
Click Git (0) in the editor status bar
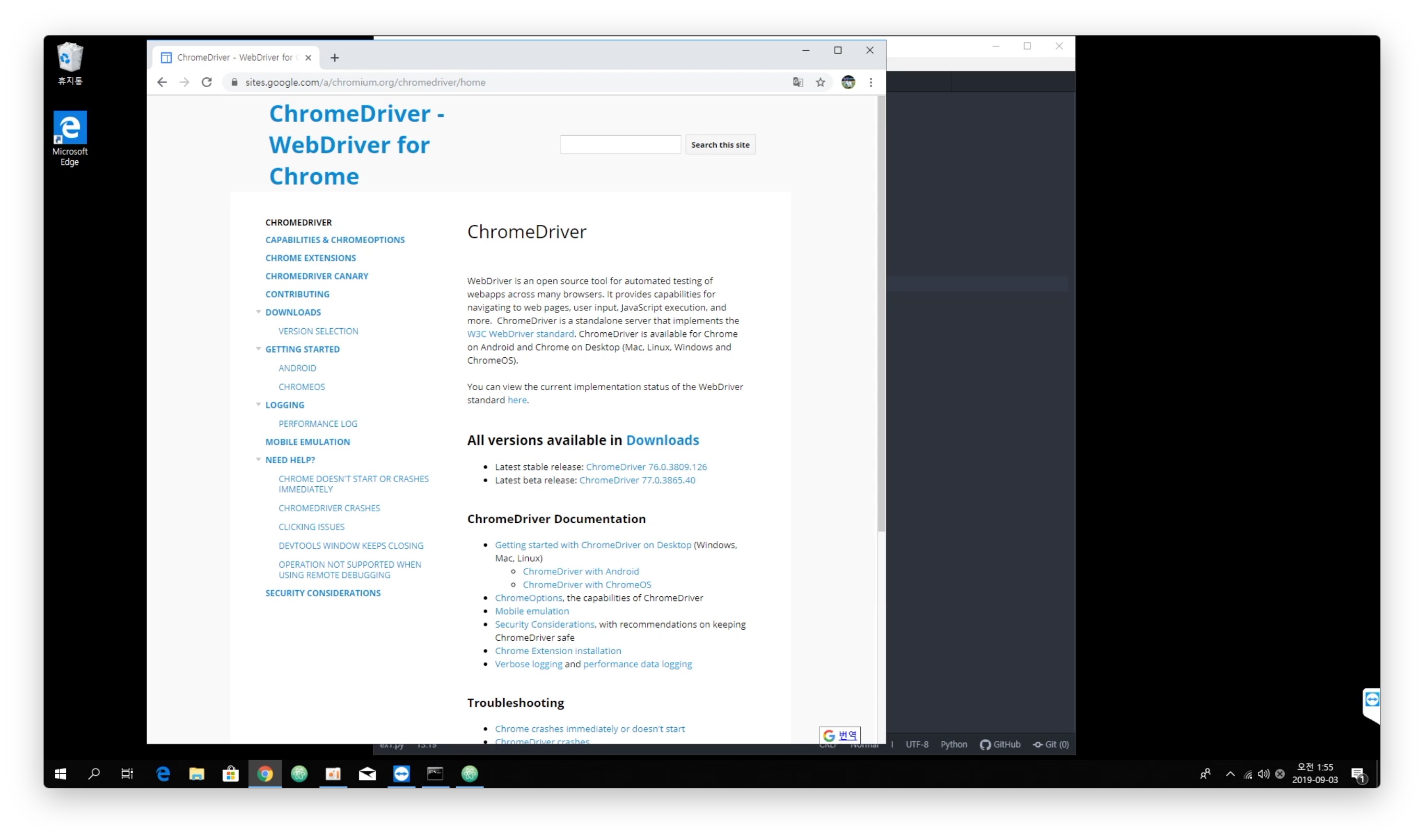pos(1051,744)
